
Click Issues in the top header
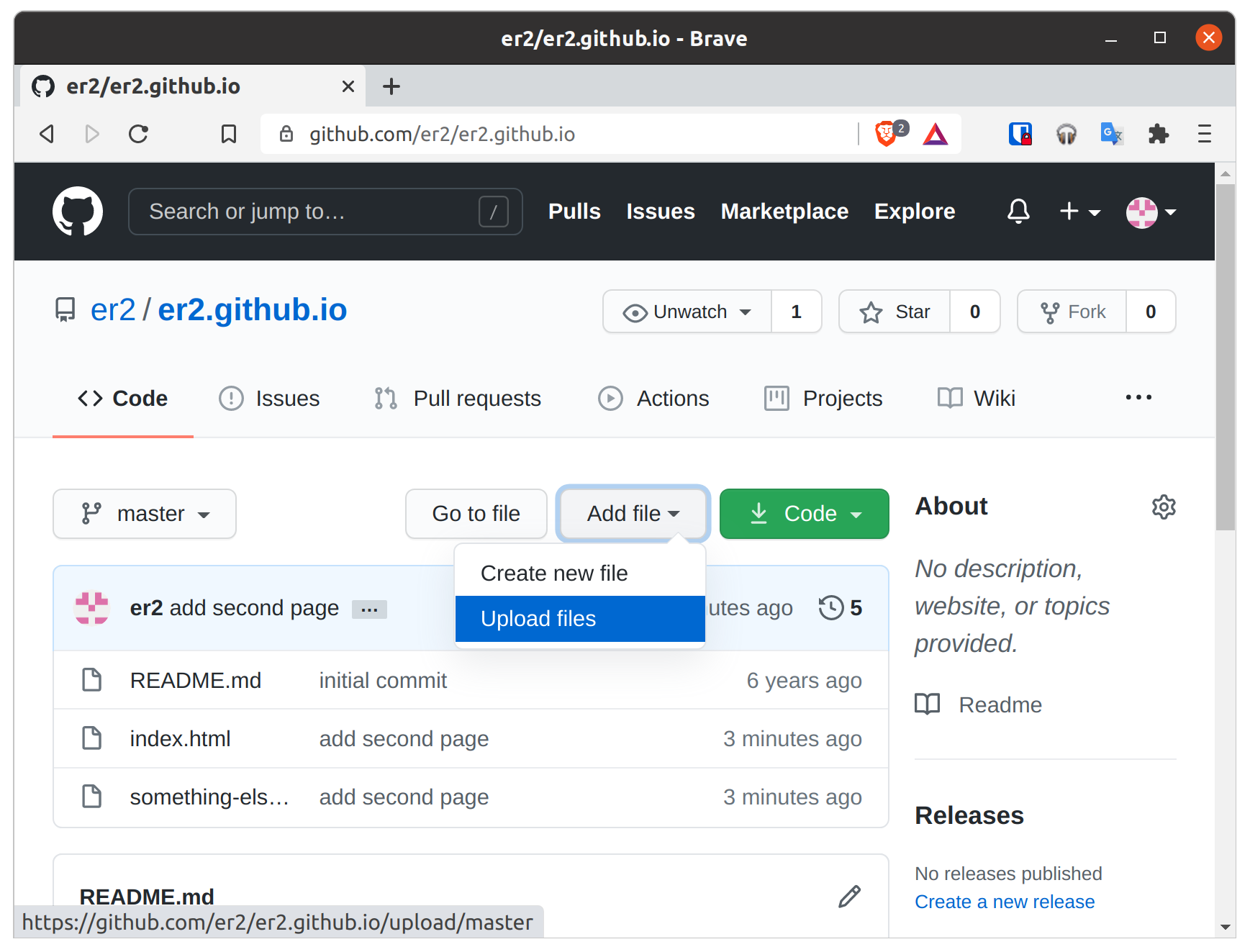click(x=661, y=212)
